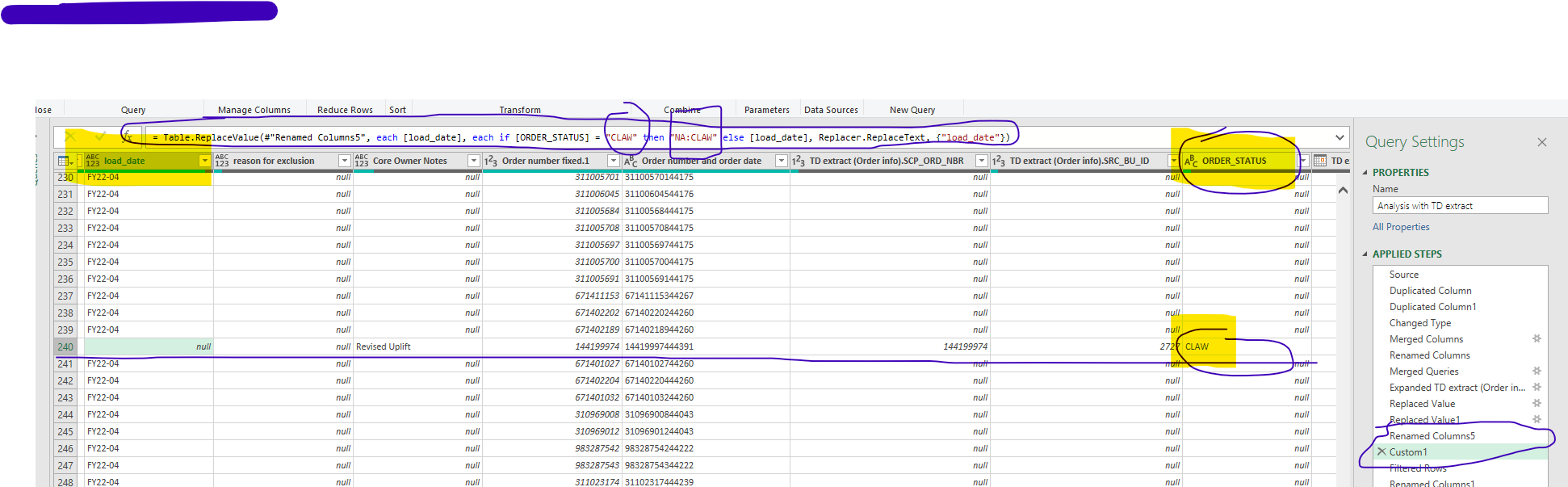1568x487 pixels.
Task: Select the Renamed Columns5 step
Action: 1432,436
